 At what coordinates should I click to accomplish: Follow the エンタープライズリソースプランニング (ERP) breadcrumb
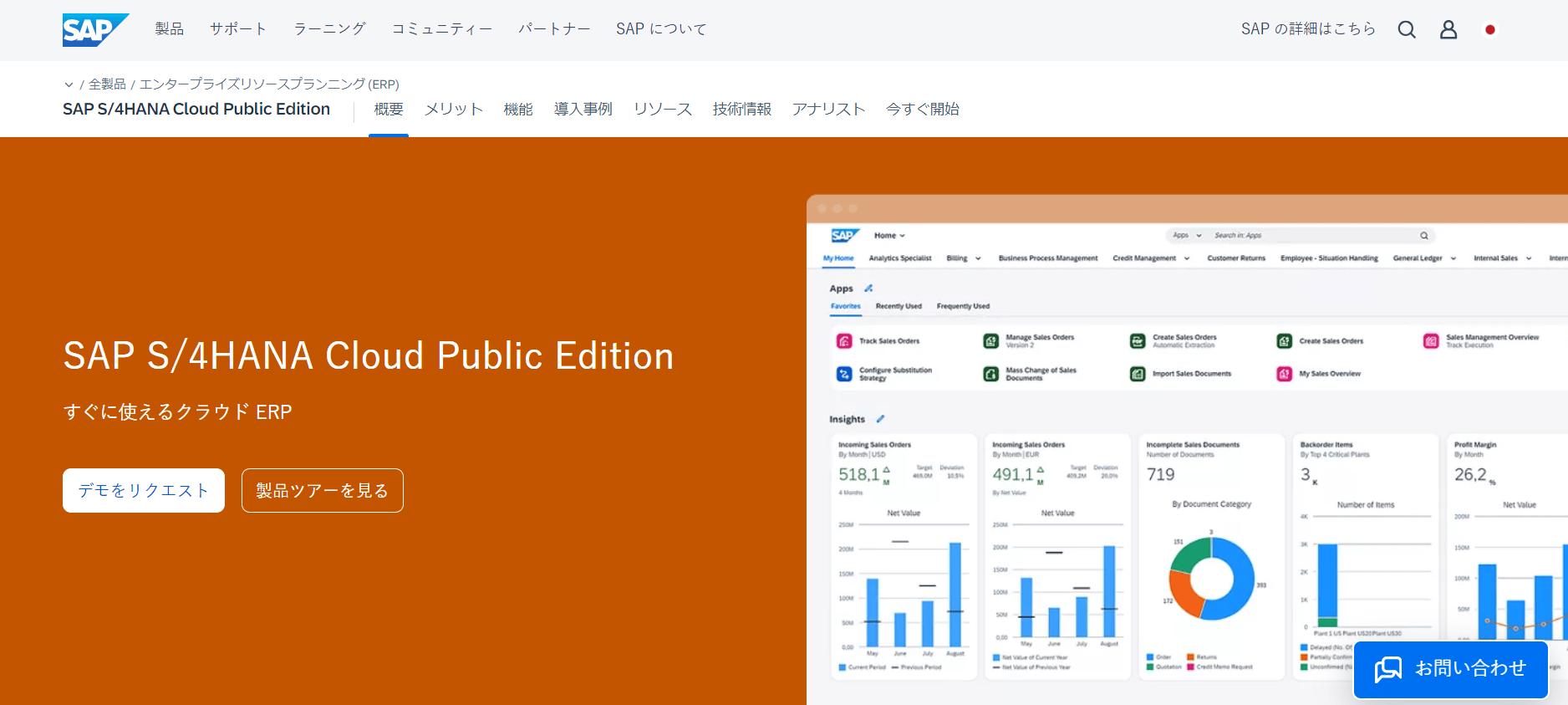[269, 84]
